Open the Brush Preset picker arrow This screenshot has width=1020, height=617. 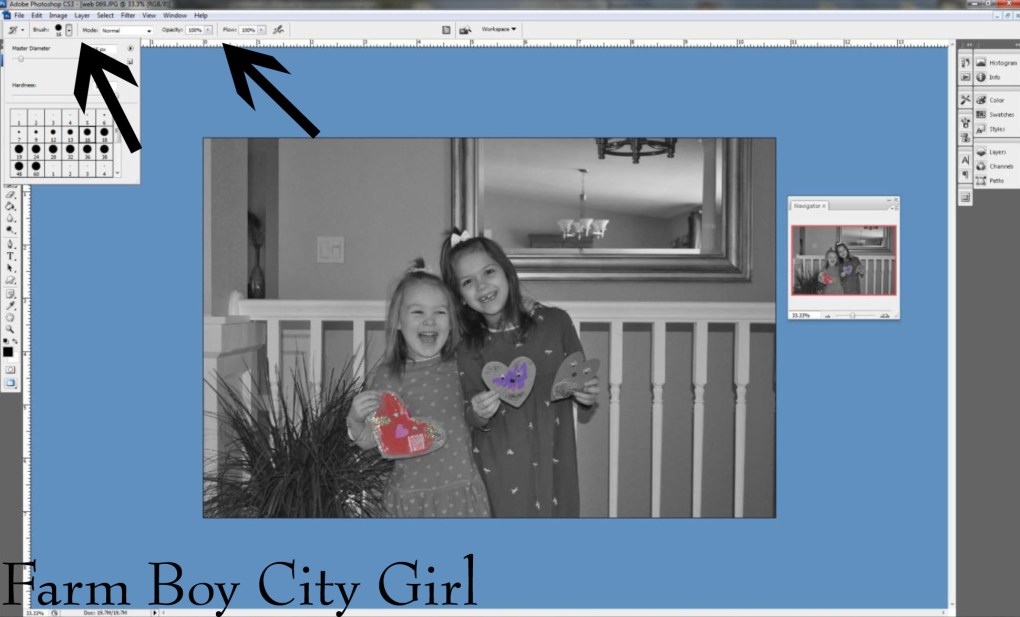68,30
